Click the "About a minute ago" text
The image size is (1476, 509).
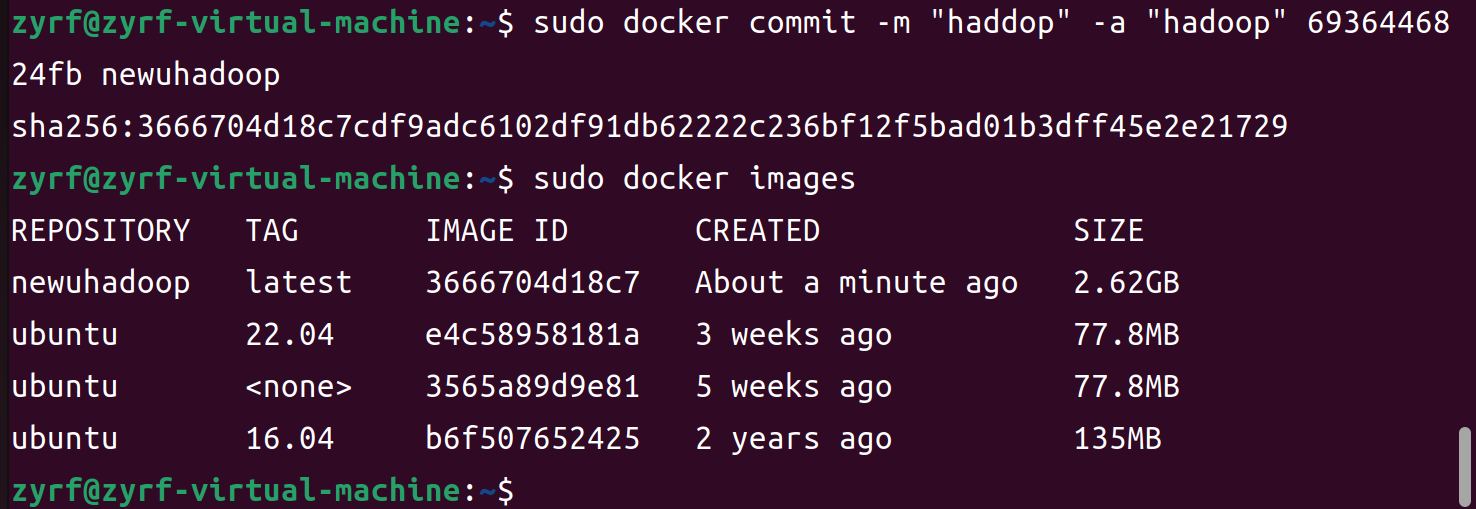[x=856, y=283]
